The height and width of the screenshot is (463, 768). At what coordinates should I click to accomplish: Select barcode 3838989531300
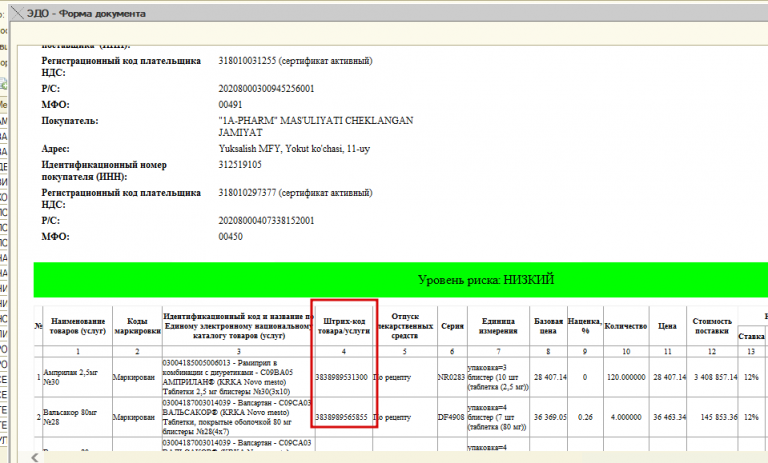coord(341,377)
